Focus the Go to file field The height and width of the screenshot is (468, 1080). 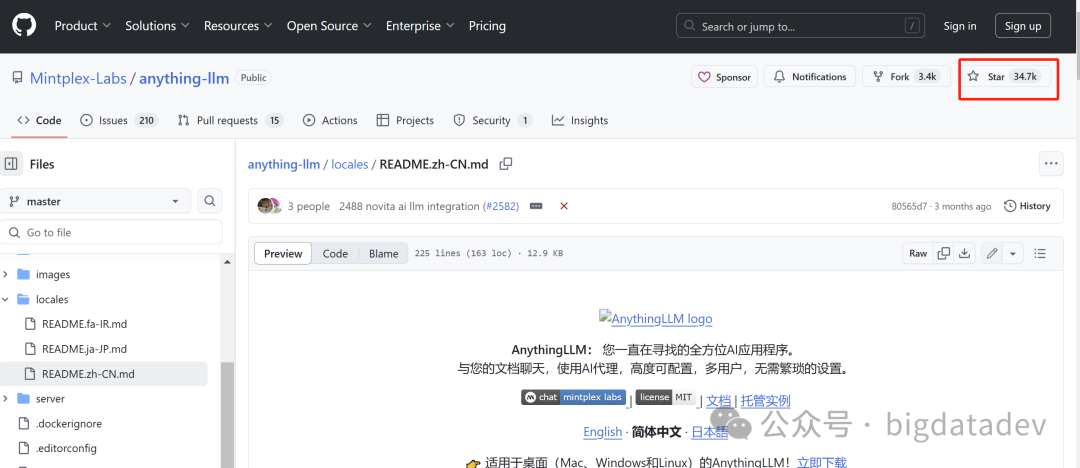coord(111,232)
